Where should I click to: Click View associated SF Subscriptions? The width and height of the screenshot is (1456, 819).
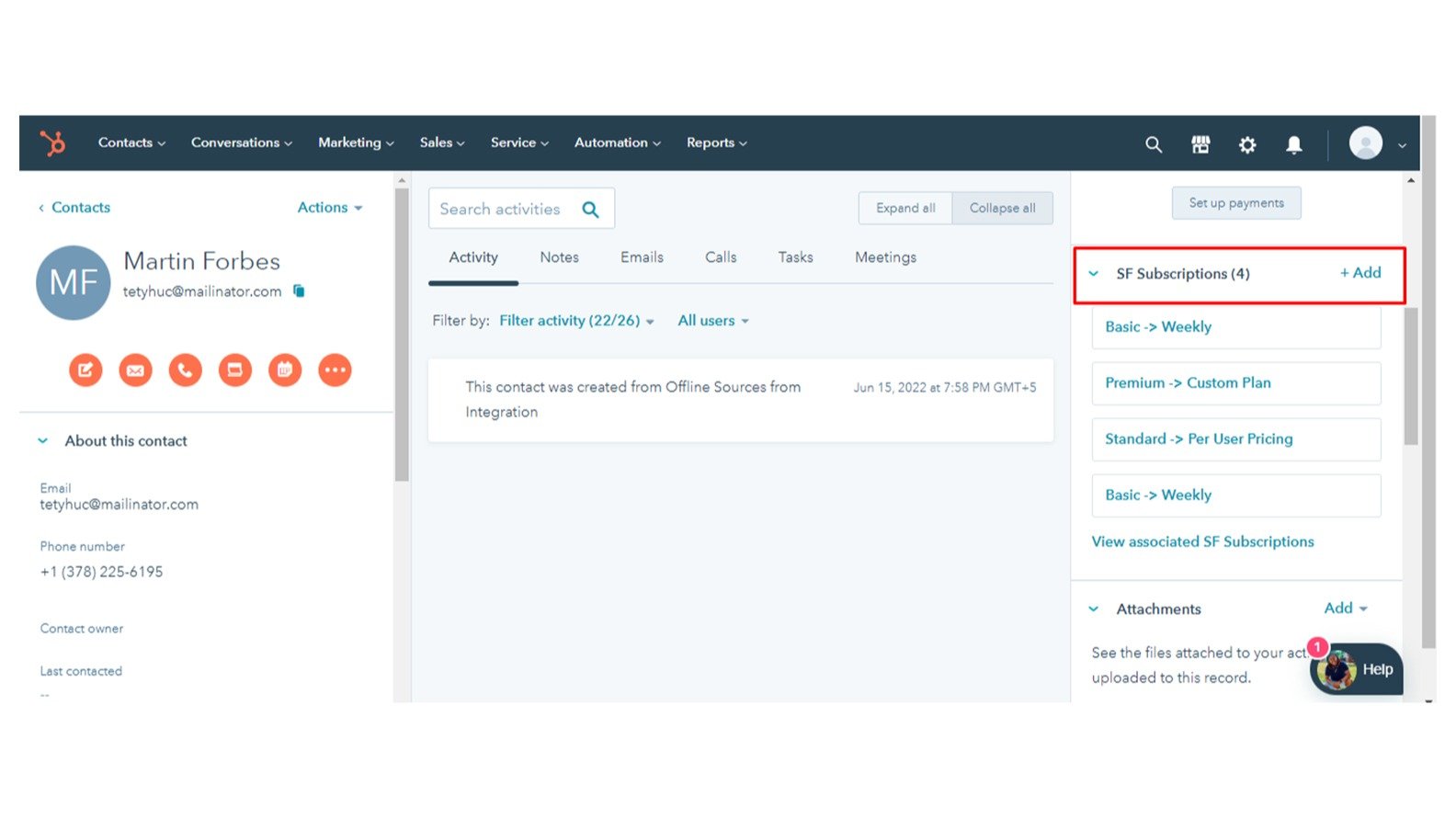(x=1202, y=542)
